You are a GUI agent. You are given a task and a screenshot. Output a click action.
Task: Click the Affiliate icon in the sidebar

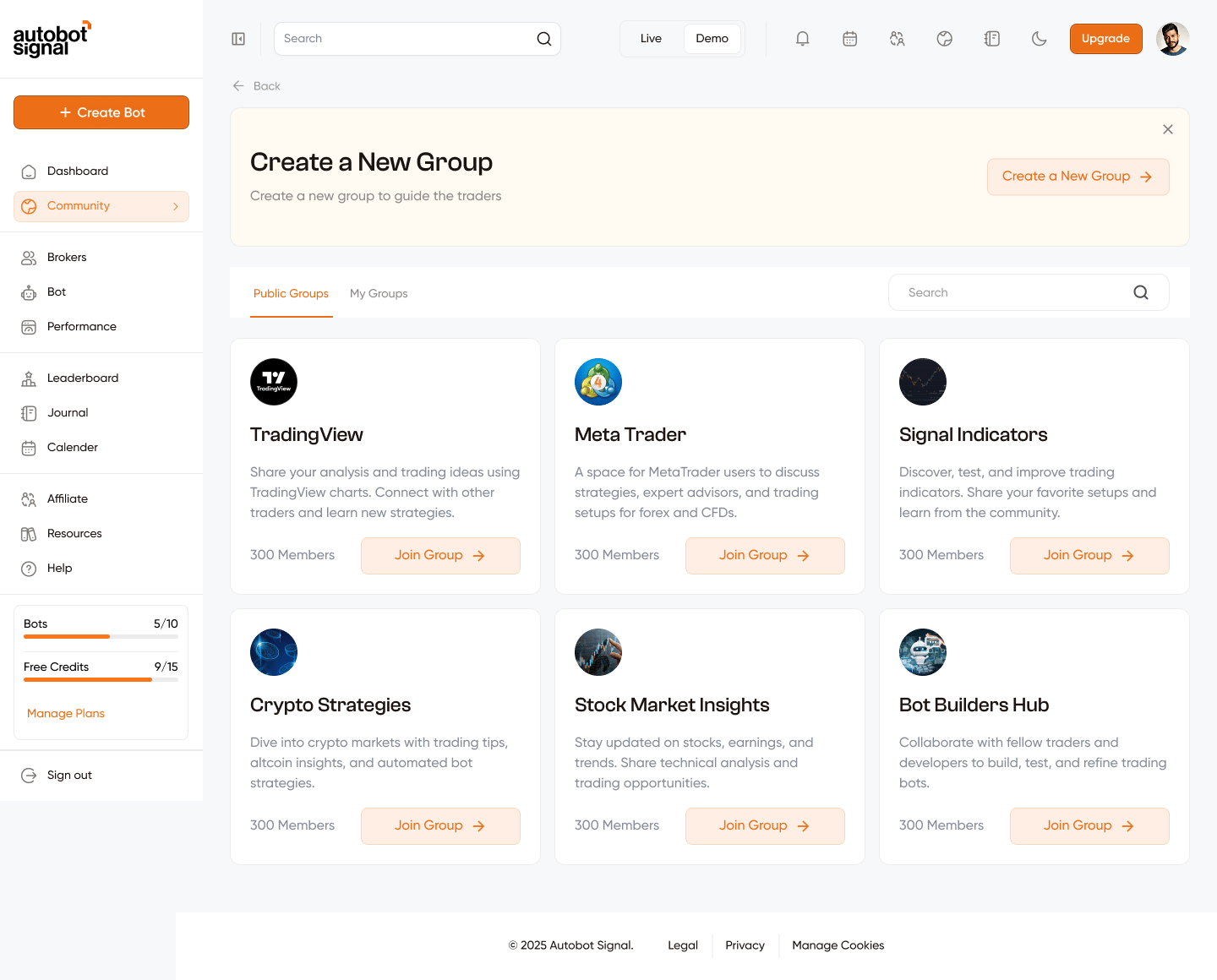pyautogui.click(x=29, y=499)
